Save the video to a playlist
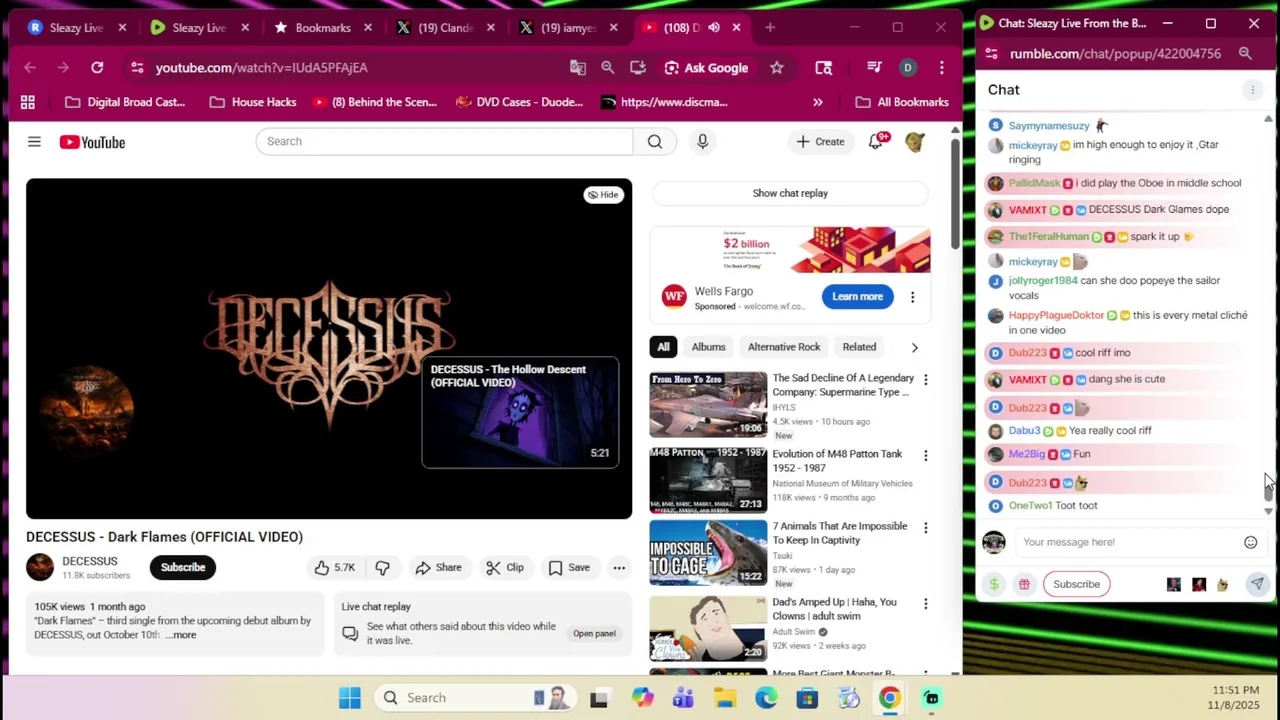 pos(569,567)
